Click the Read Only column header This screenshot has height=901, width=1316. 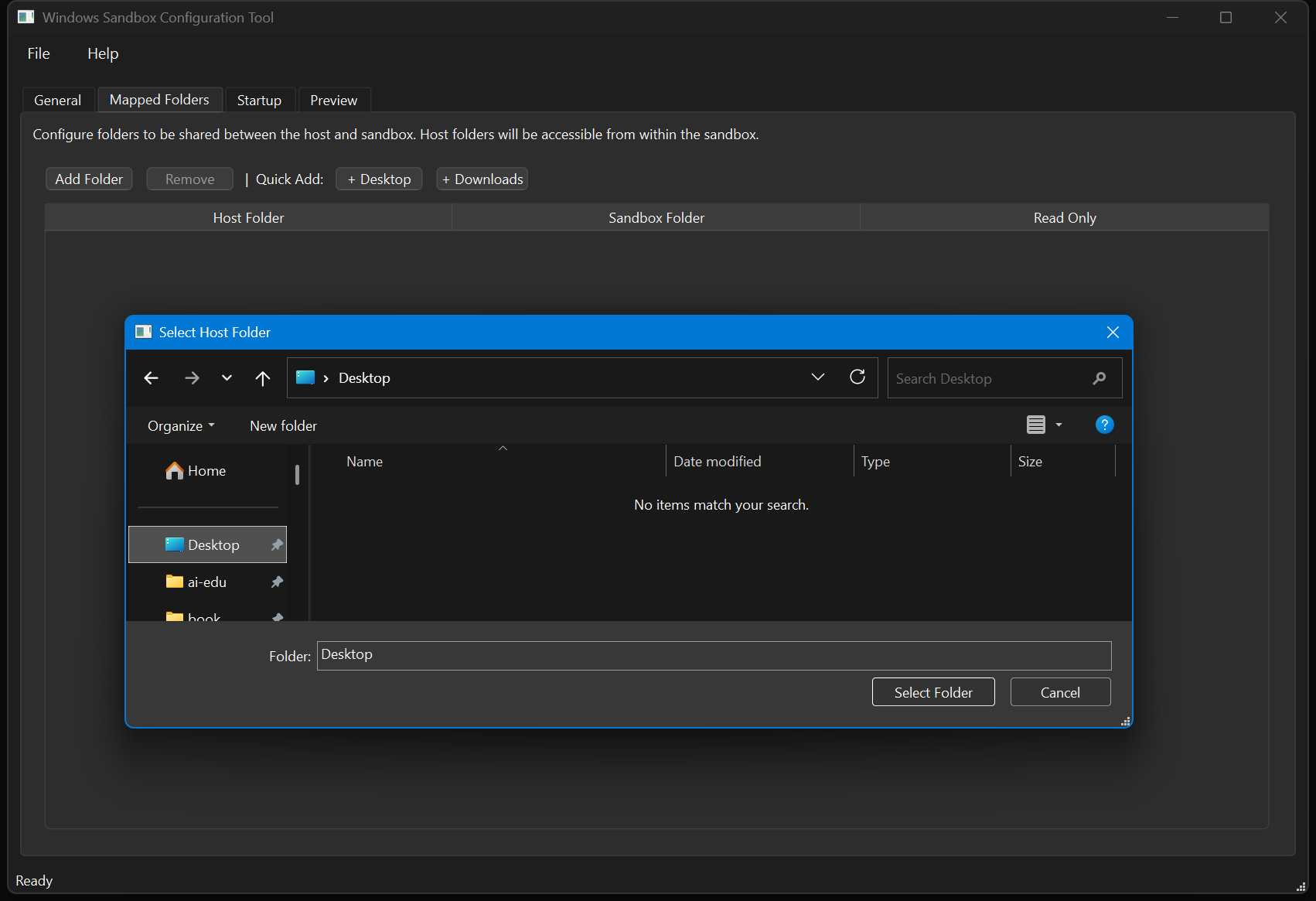coord(1065,218)
